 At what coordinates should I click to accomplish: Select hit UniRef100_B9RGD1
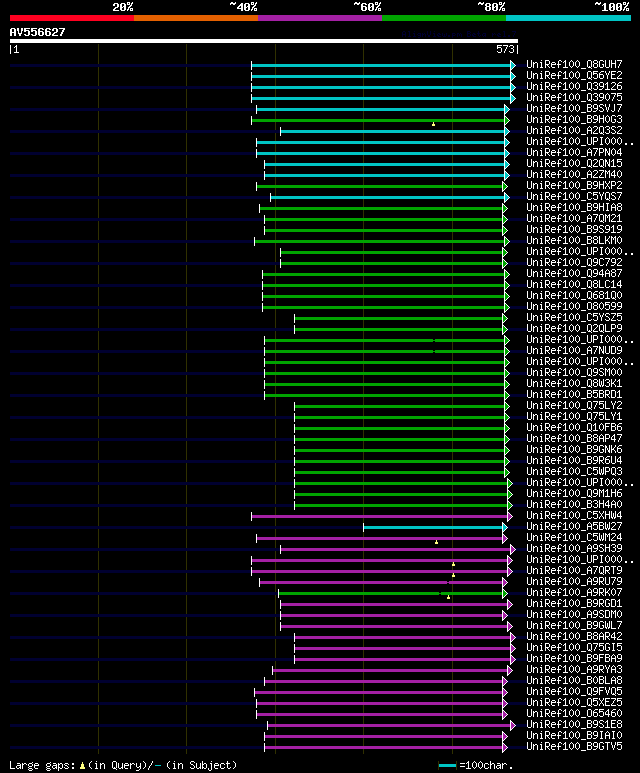574,603
